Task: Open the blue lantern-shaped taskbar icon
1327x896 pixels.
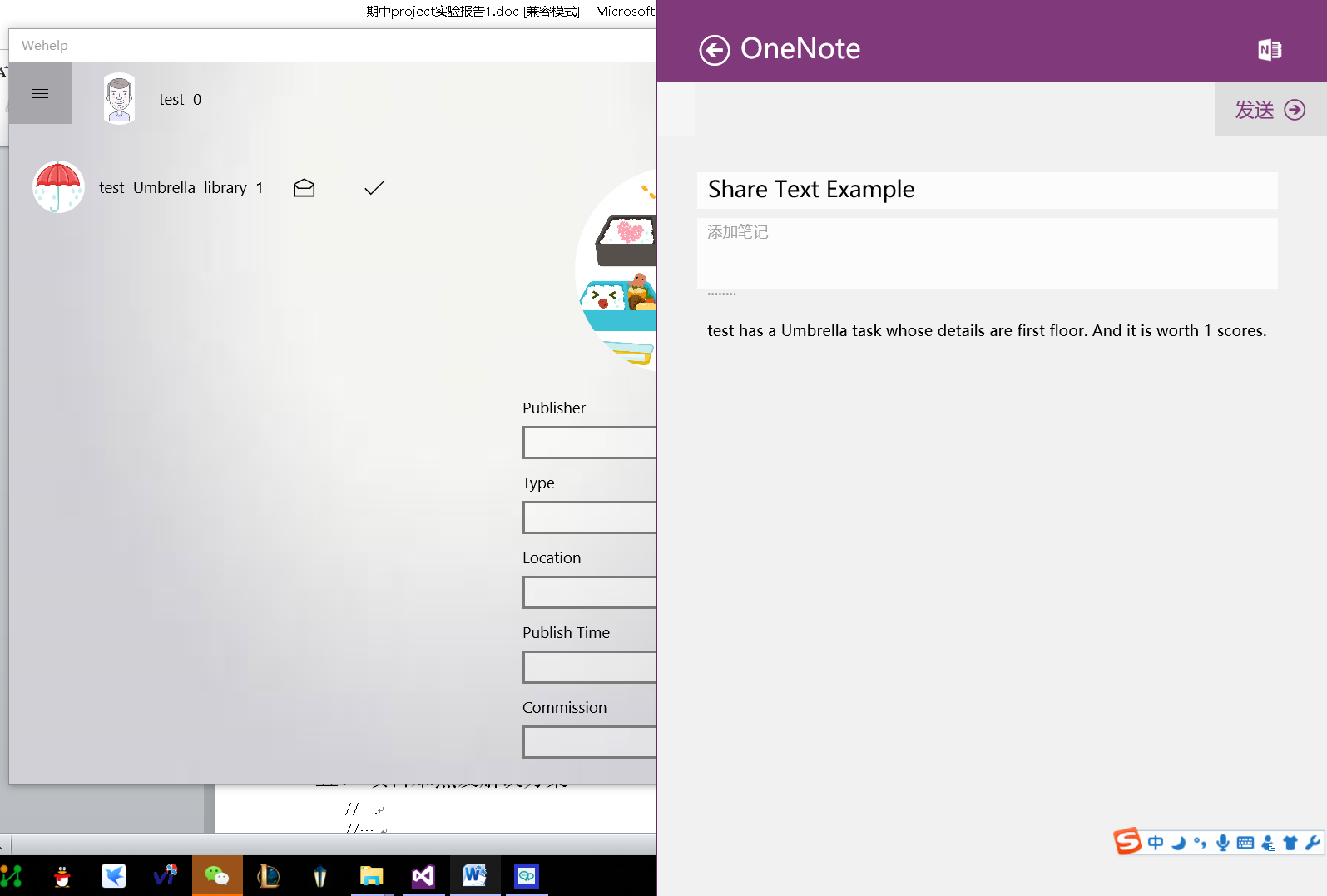Action: coord(320,876)
